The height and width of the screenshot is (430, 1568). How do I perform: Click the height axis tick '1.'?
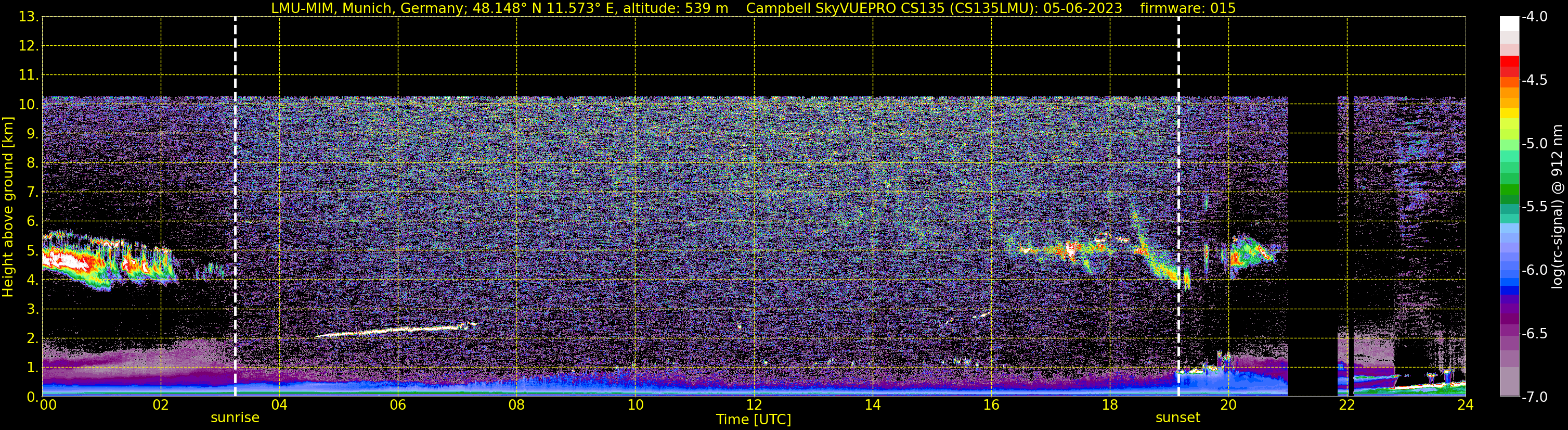[x=32, y=368]
